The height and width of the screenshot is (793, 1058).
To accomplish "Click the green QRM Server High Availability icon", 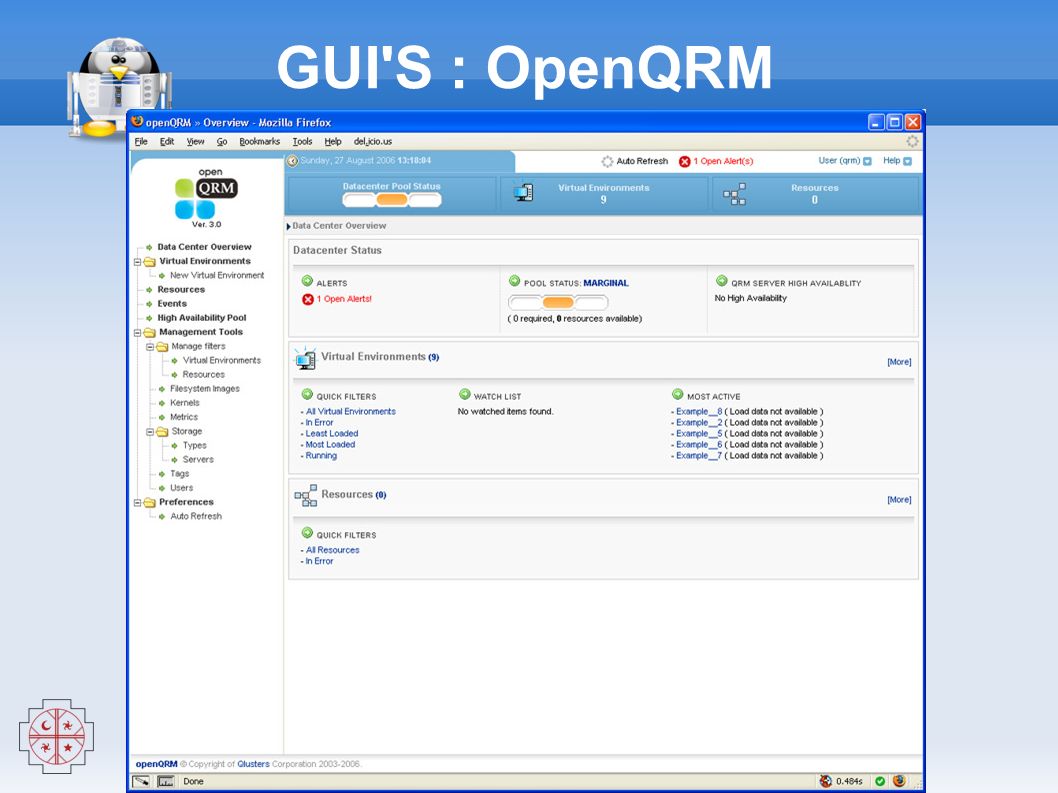I will pos(722,281).
